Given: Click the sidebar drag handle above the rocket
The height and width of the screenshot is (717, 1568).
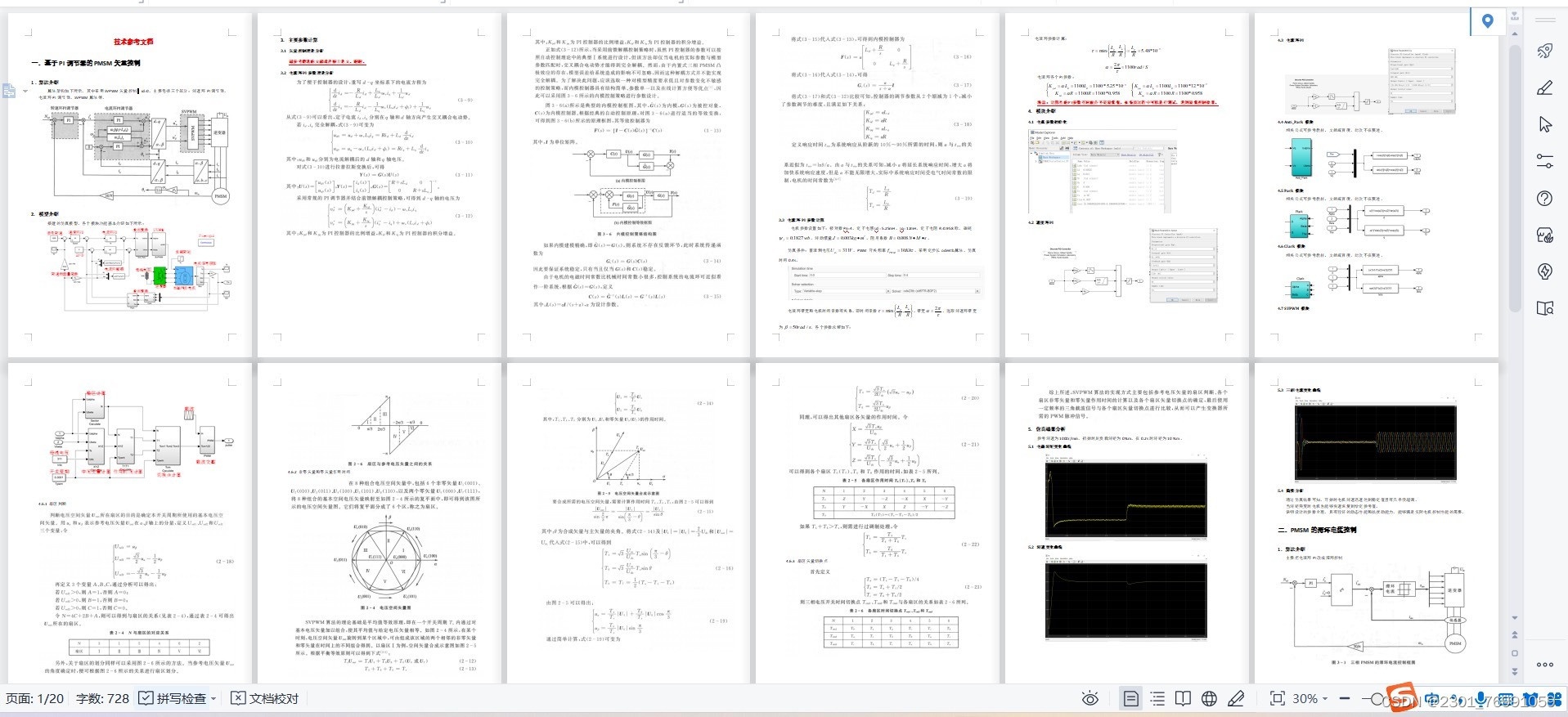Looking at the screenshot, I should (1544, 18).
